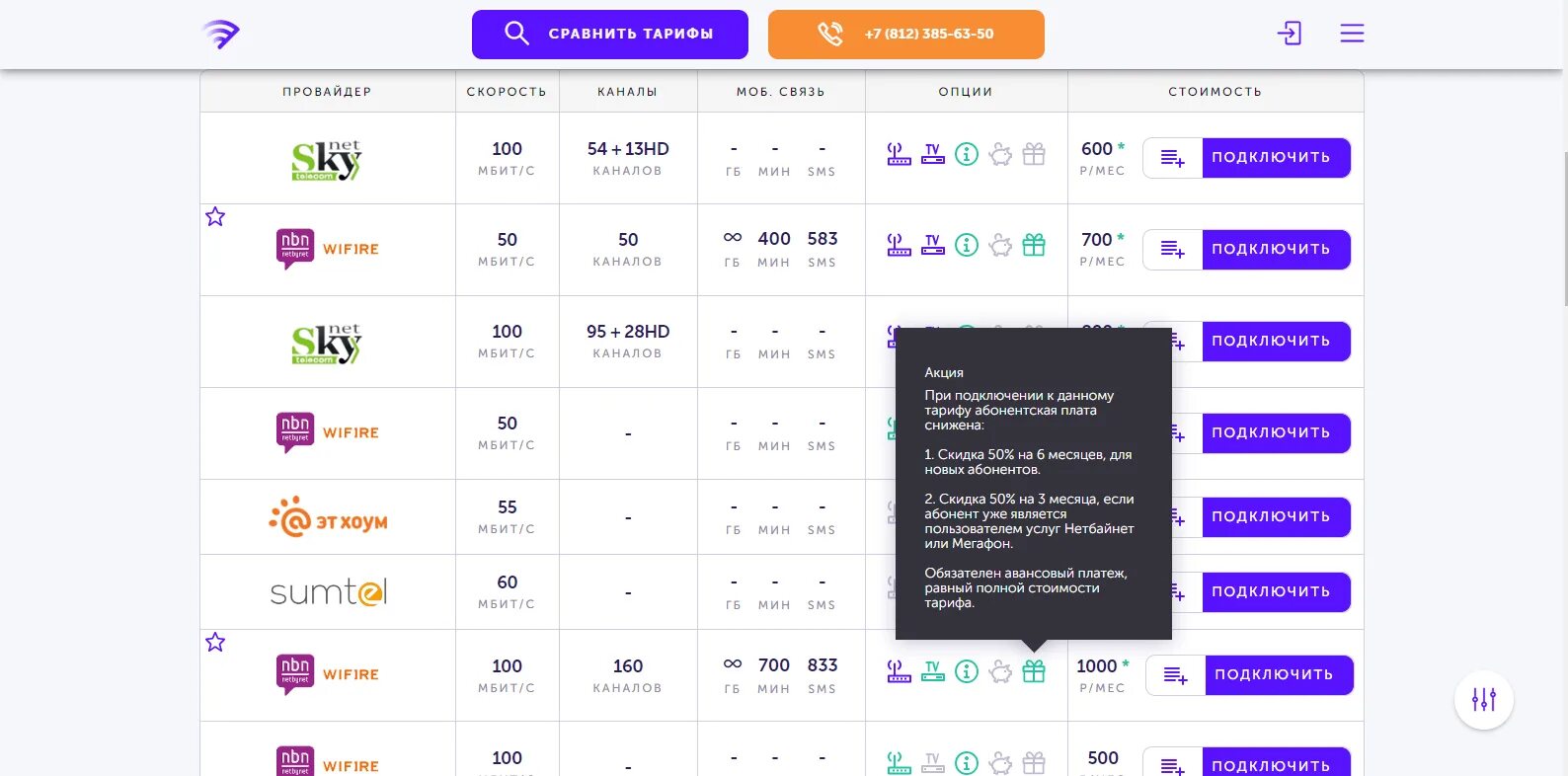This screenshot has width=1568, height=776.
Task: Add the 600 ₽ SkyNet tariff to comparison
Action: (1172, 158)
